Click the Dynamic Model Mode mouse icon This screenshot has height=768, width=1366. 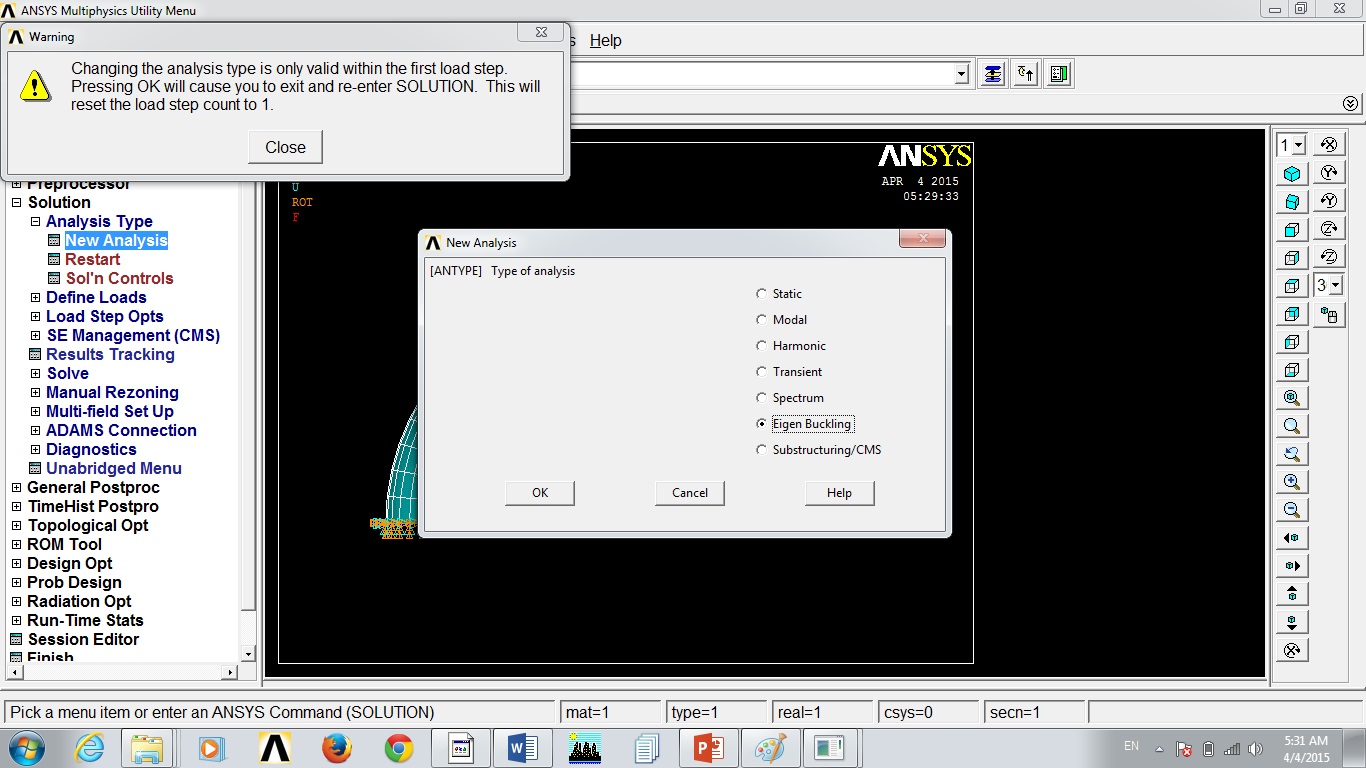click(1329, 316)
